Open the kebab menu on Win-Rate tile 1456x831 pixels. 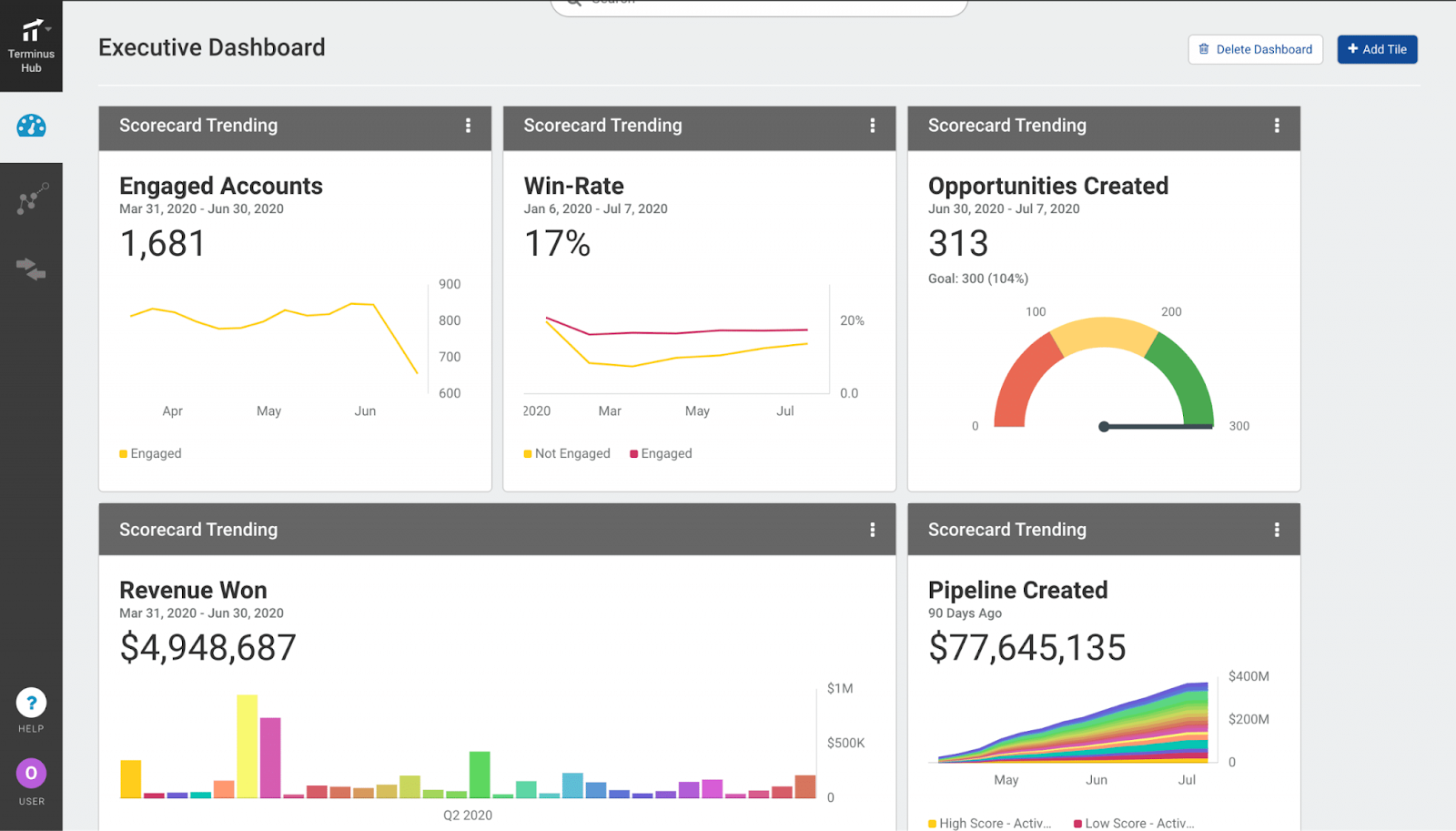click(874, 127)
